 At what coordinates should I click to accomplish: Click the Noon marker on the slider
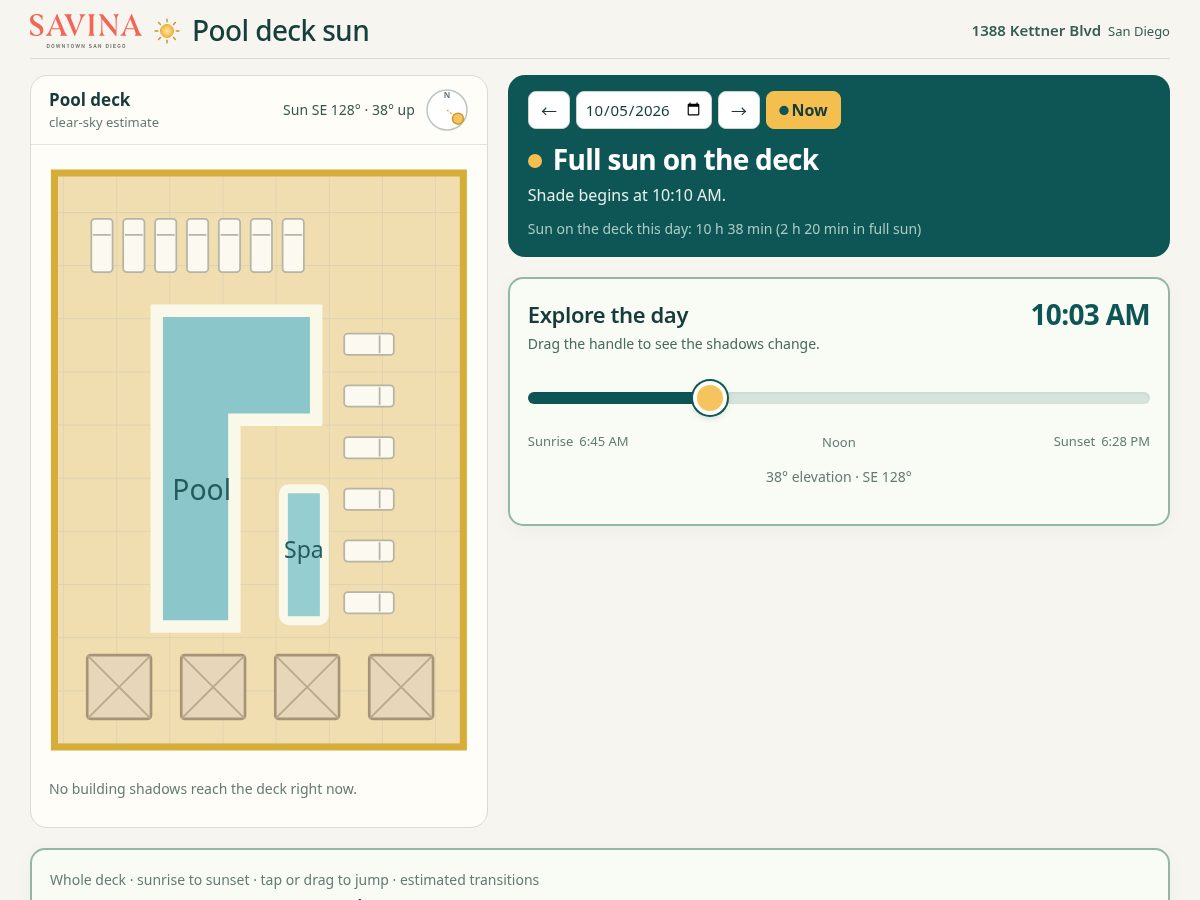[839, 442]
